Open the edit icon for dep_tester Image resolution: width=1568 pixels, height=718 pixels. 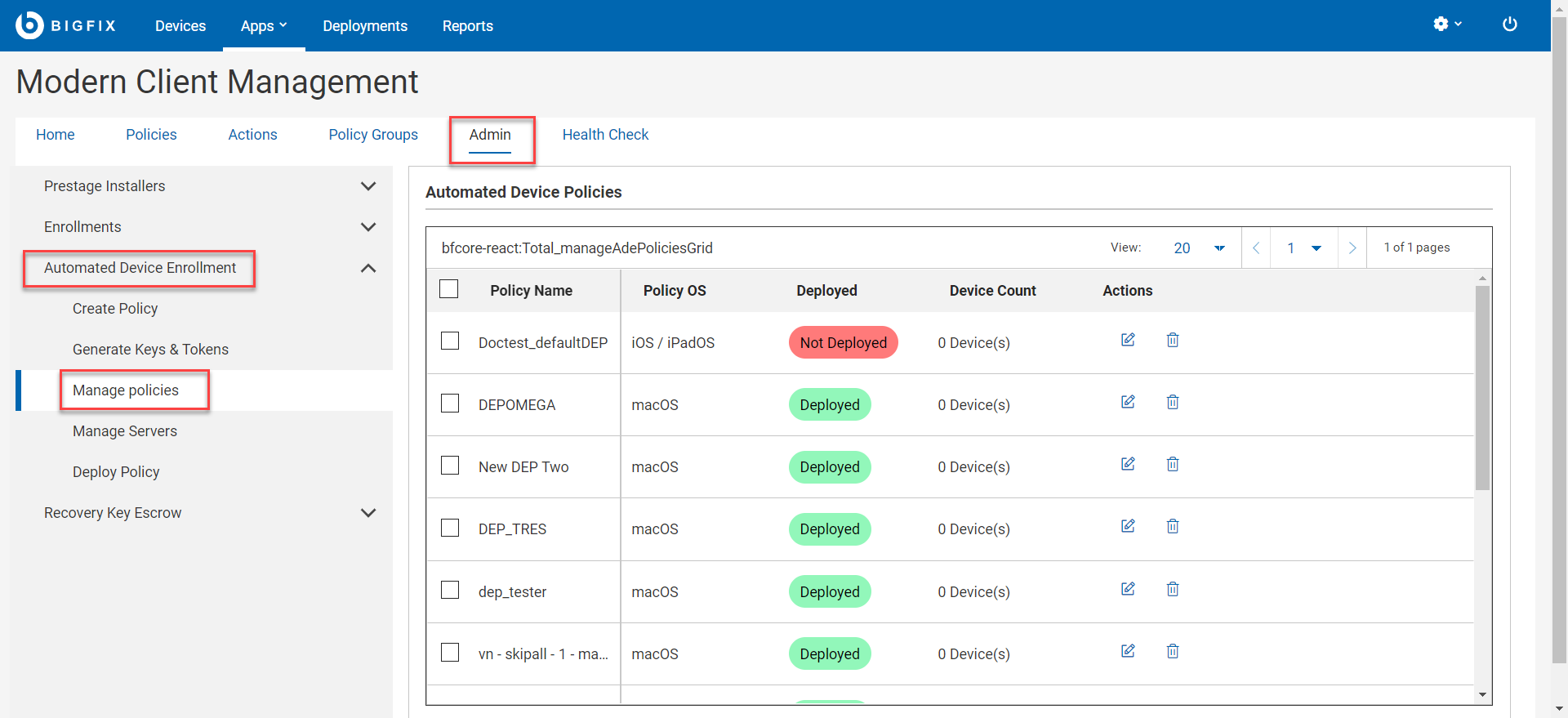tap(1128, 589)
